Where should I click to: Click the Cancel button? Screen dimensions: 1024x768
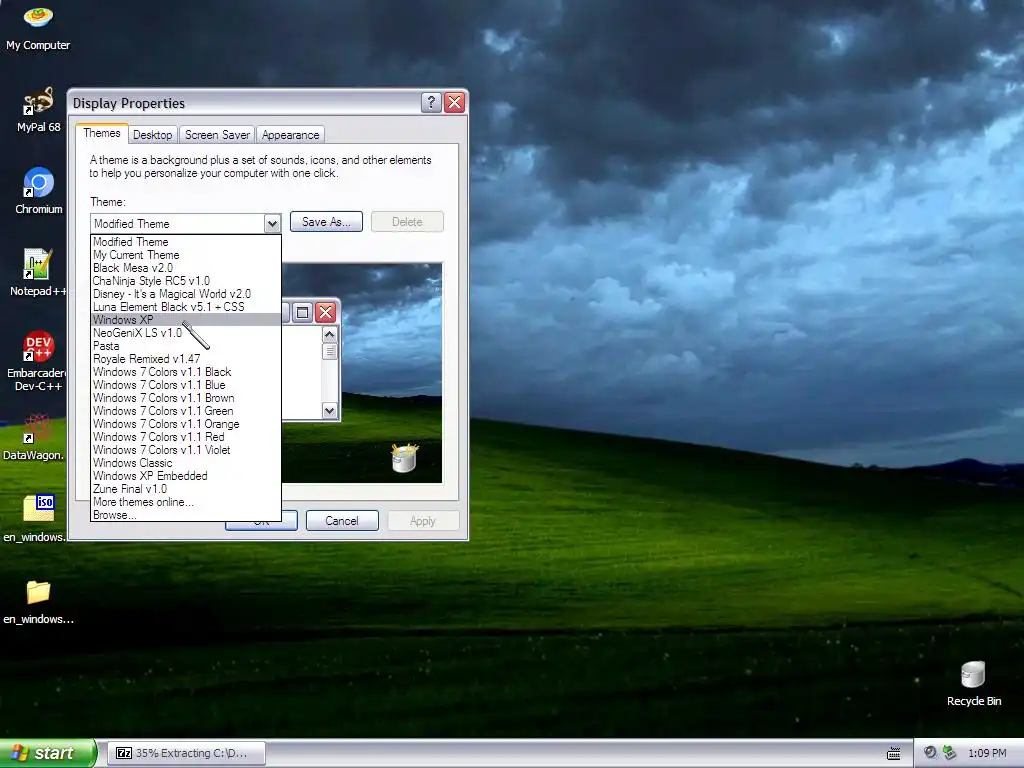(x=342, y=520)
